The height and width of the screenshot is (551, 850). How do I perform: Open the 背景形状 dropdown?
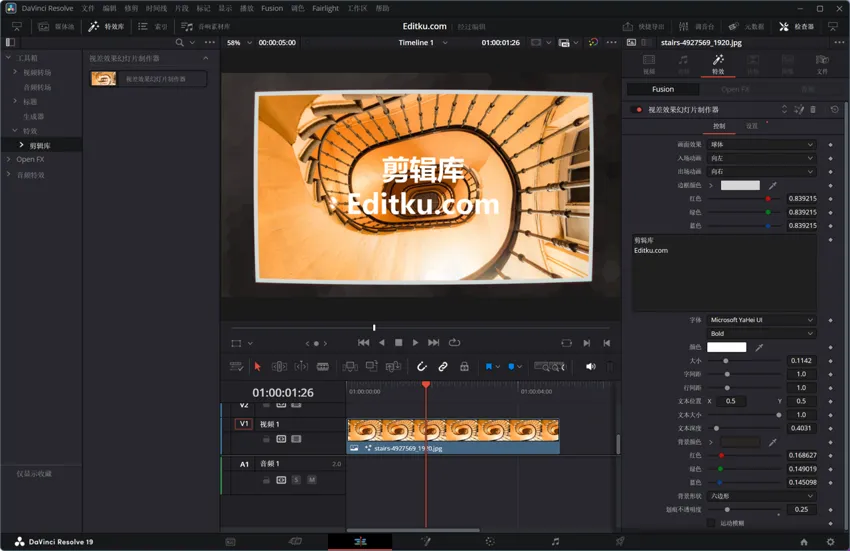click(761, 496)
